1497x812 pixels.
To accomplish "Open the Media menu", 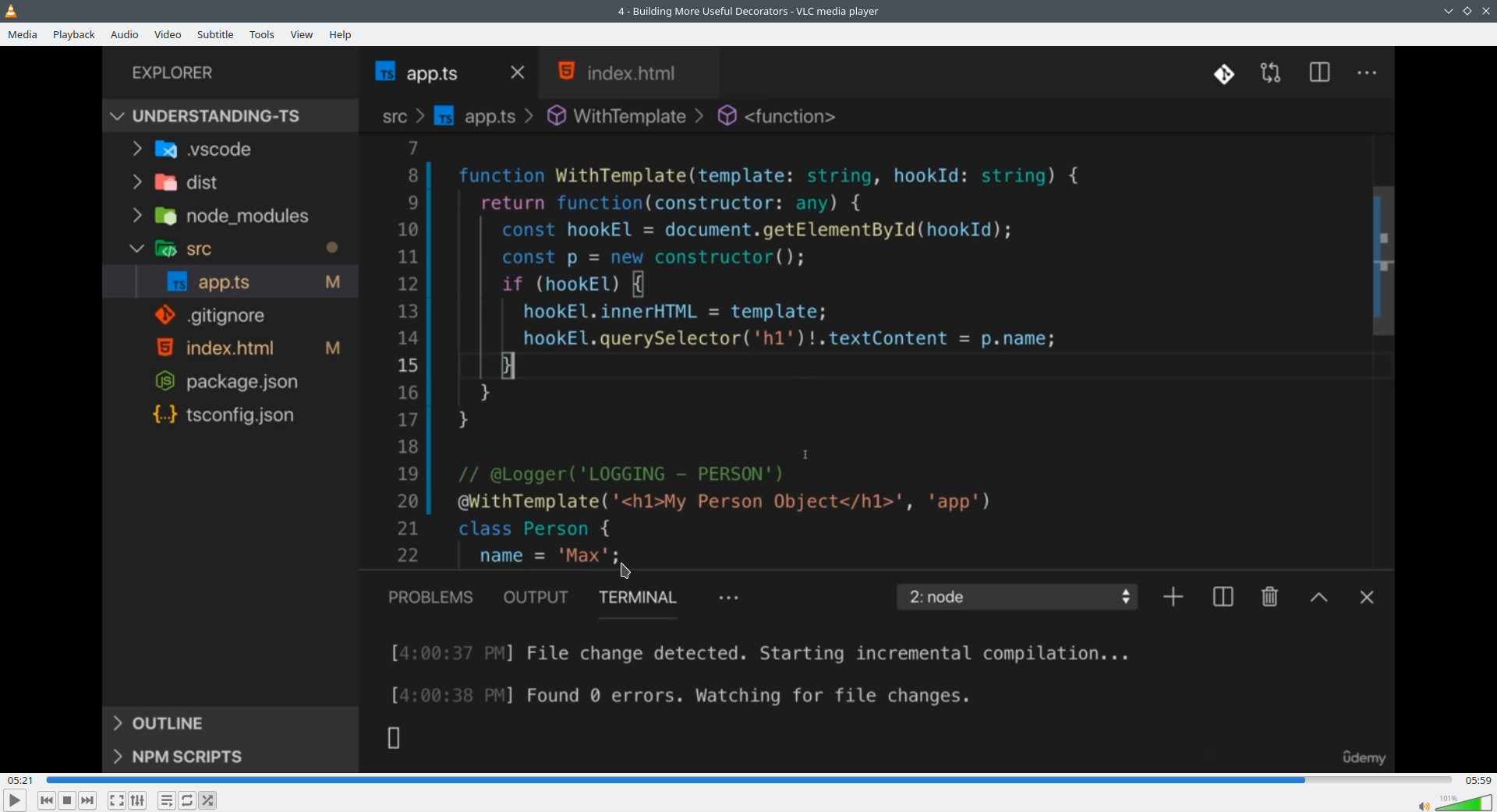I will (x=23, y=35).
